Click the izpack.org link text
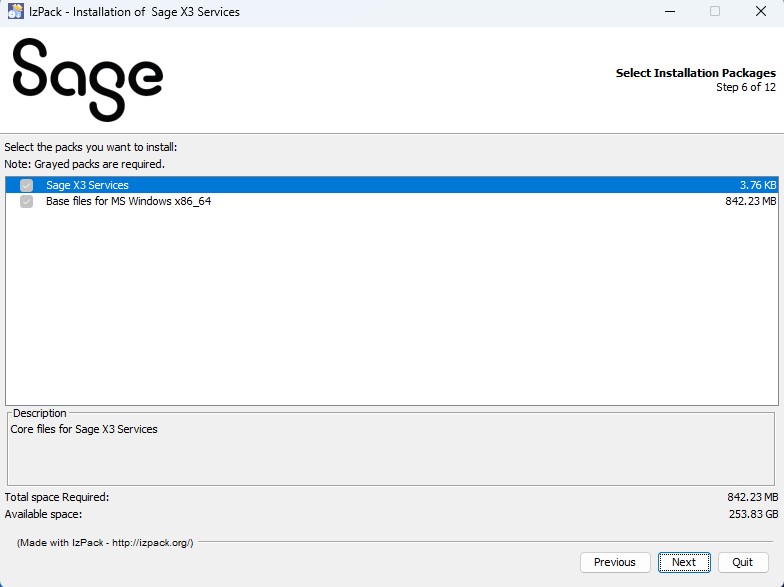Image resolution: width=784 pixels, height=587 pixels. (151, 542)
